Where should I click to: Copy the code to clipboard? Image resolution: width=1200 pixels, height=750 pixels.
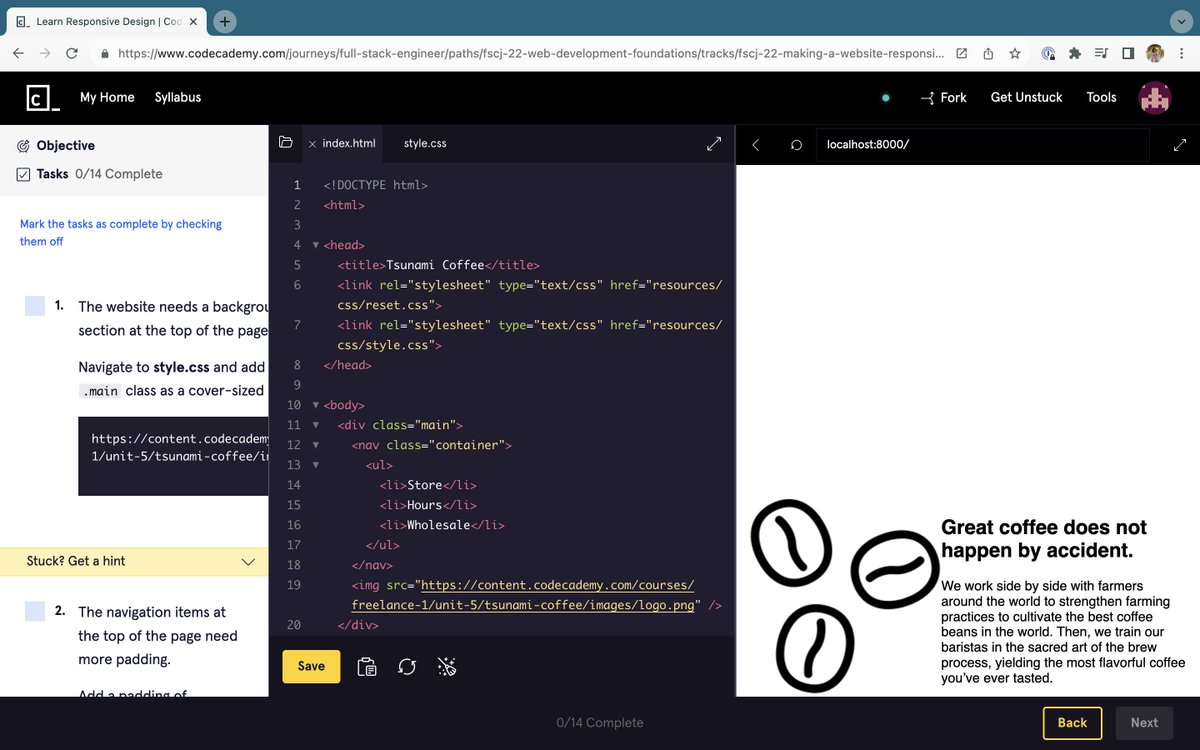367,667
